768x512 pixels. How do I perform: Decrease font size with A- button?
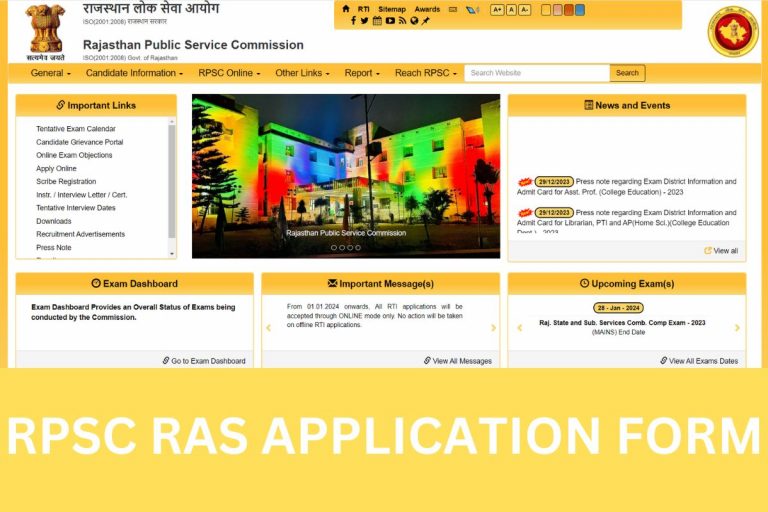[525, 10]
